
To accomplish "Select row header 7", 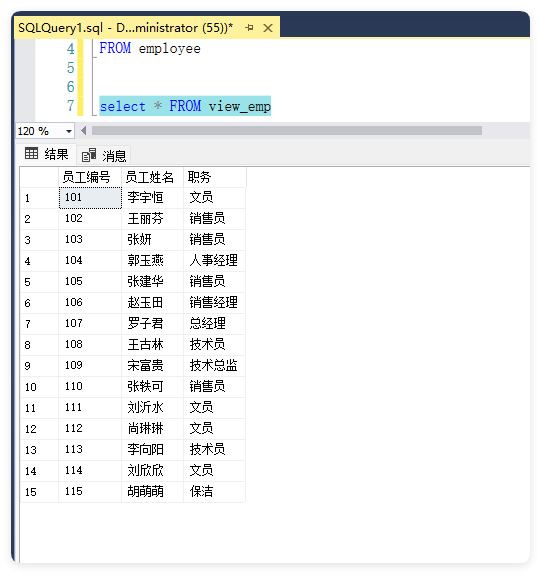I will pyautogui.click(x=40, y=324).
